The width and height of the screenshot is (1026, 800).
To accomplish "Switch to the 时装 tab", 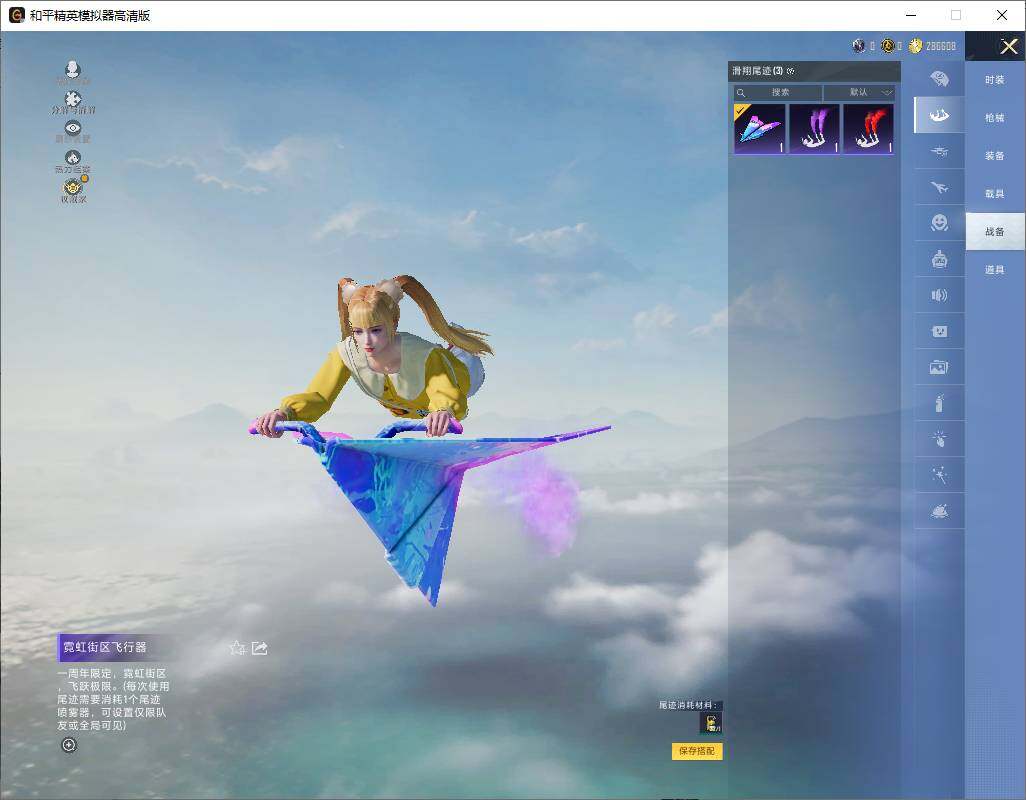I will click(x=995, y=80).
